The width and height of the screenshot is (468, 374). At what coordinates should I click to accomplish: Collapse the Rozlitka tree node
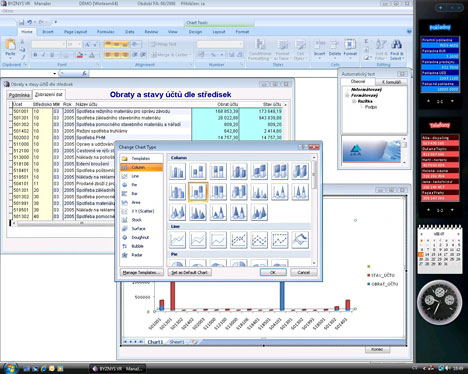pyautogui.click(x=354, y=101)
